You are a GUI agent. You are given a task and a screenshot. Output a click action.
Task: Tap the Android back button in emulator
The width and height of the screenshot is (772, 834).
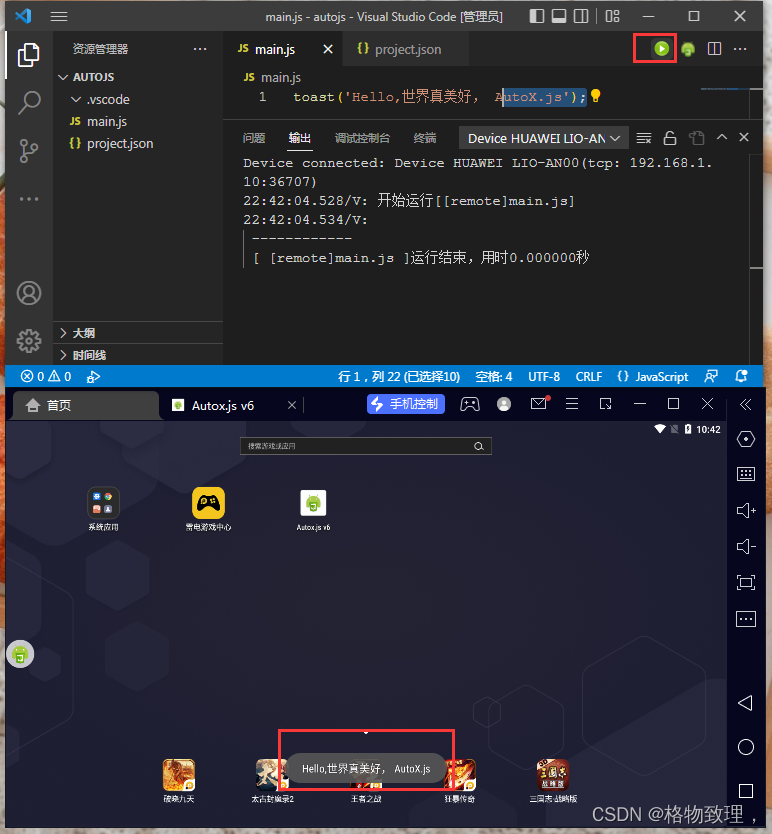click(x=745, y=703)
